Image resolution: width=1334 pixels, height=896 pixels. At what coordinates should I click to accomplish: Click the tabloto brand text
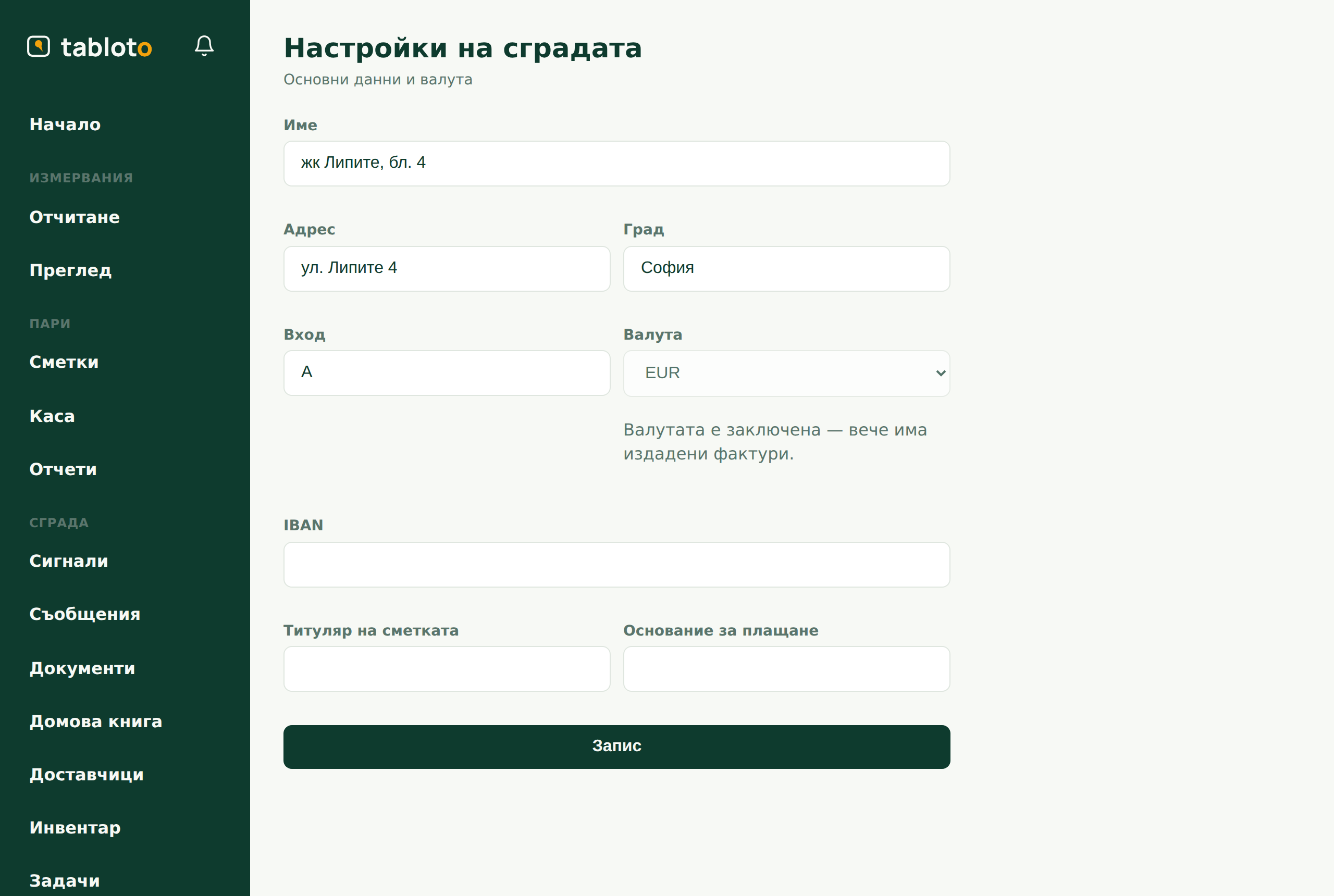tap(106, 47)
